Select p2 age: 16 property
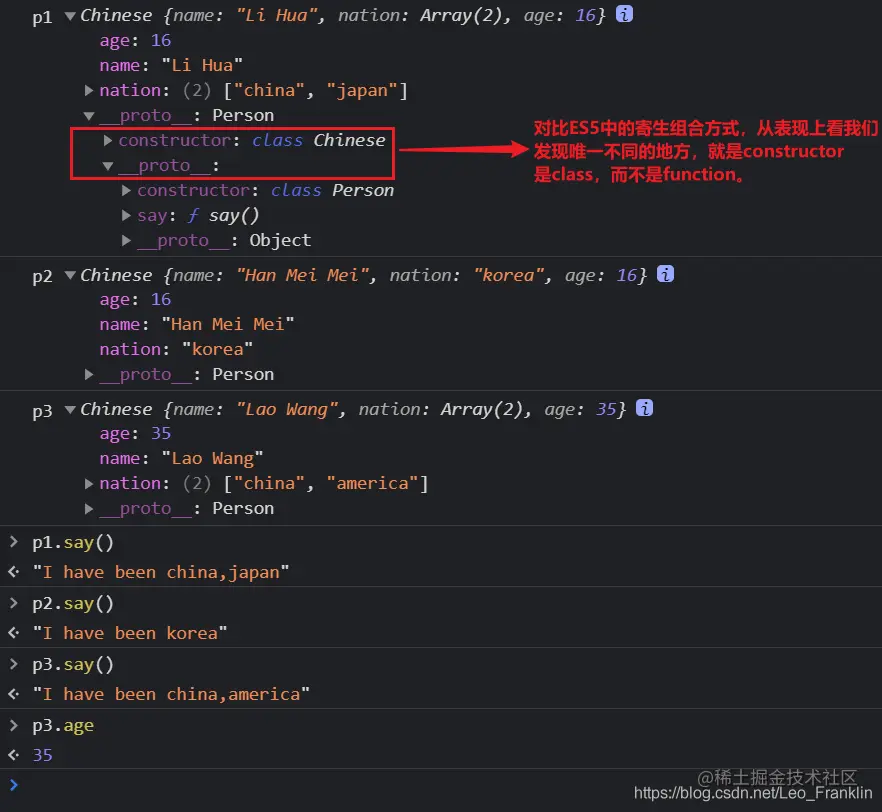The width and height of the screenshot is (882, 812). tap(135, 300)
